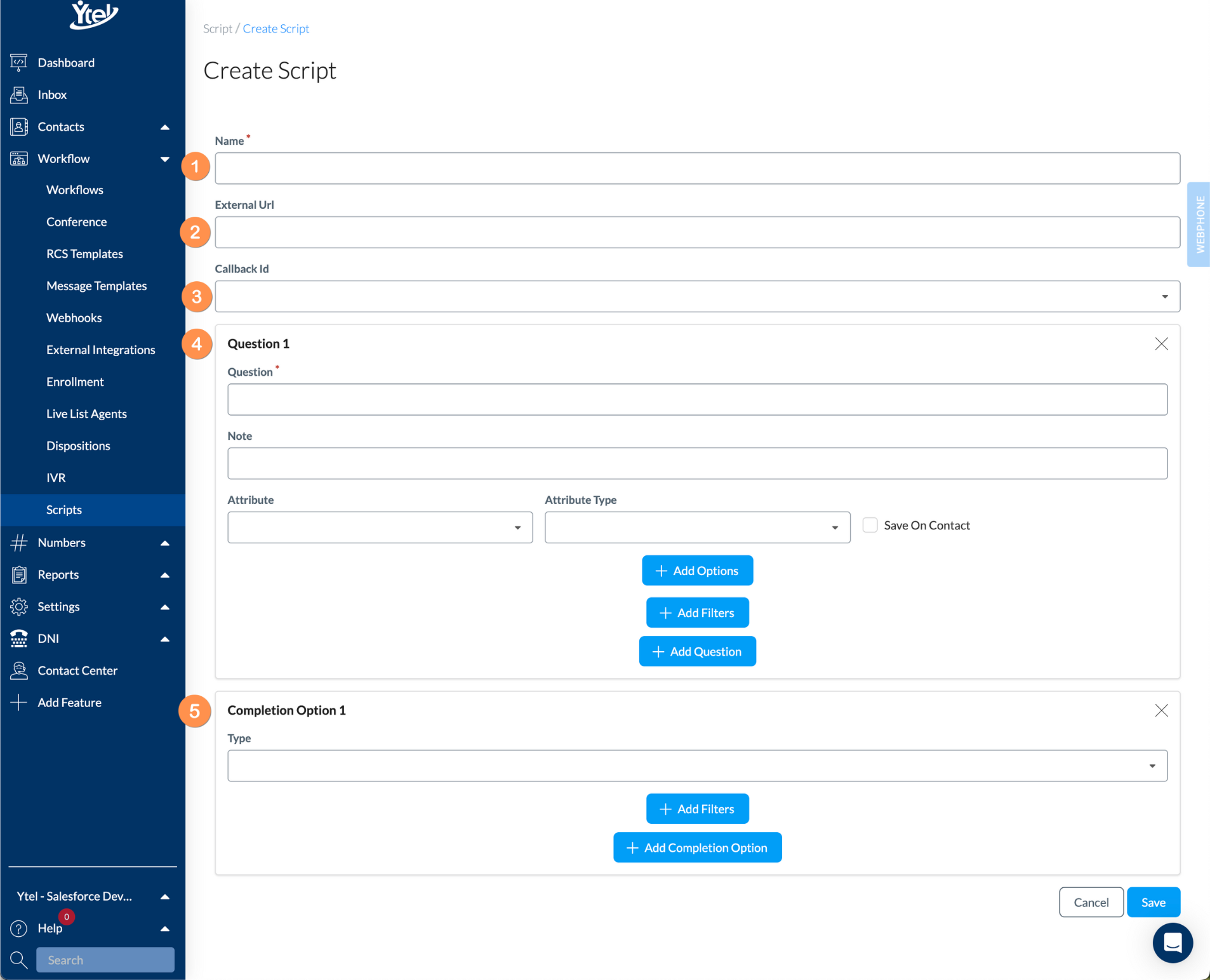The image size is (1210, 980).
Task: Click the Add Question button
Action: click(697, 651)
